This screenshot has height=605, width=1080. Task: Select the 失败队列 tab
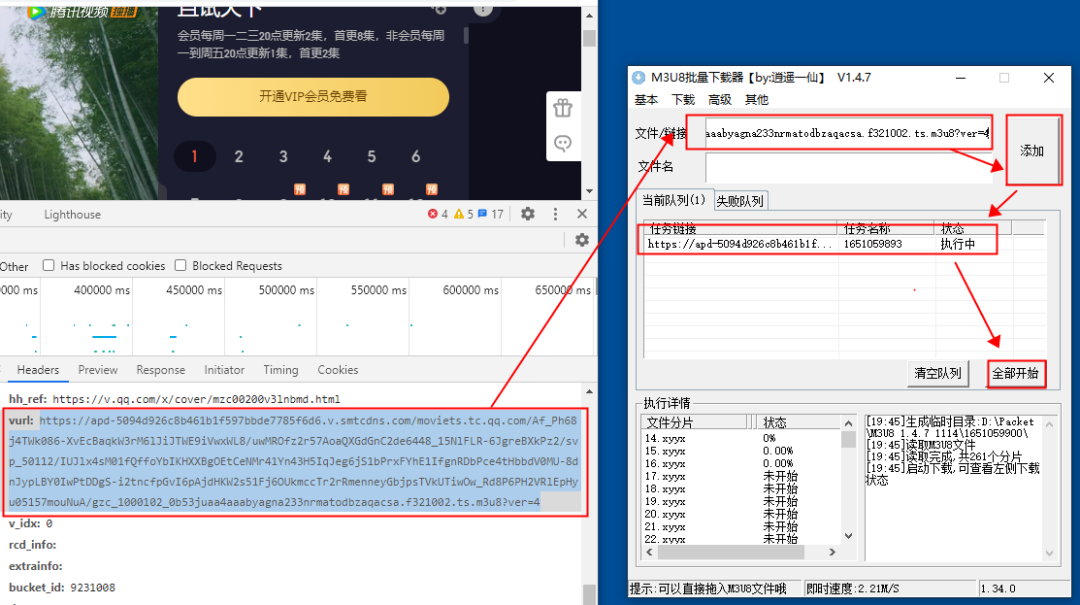click(740, 201)
